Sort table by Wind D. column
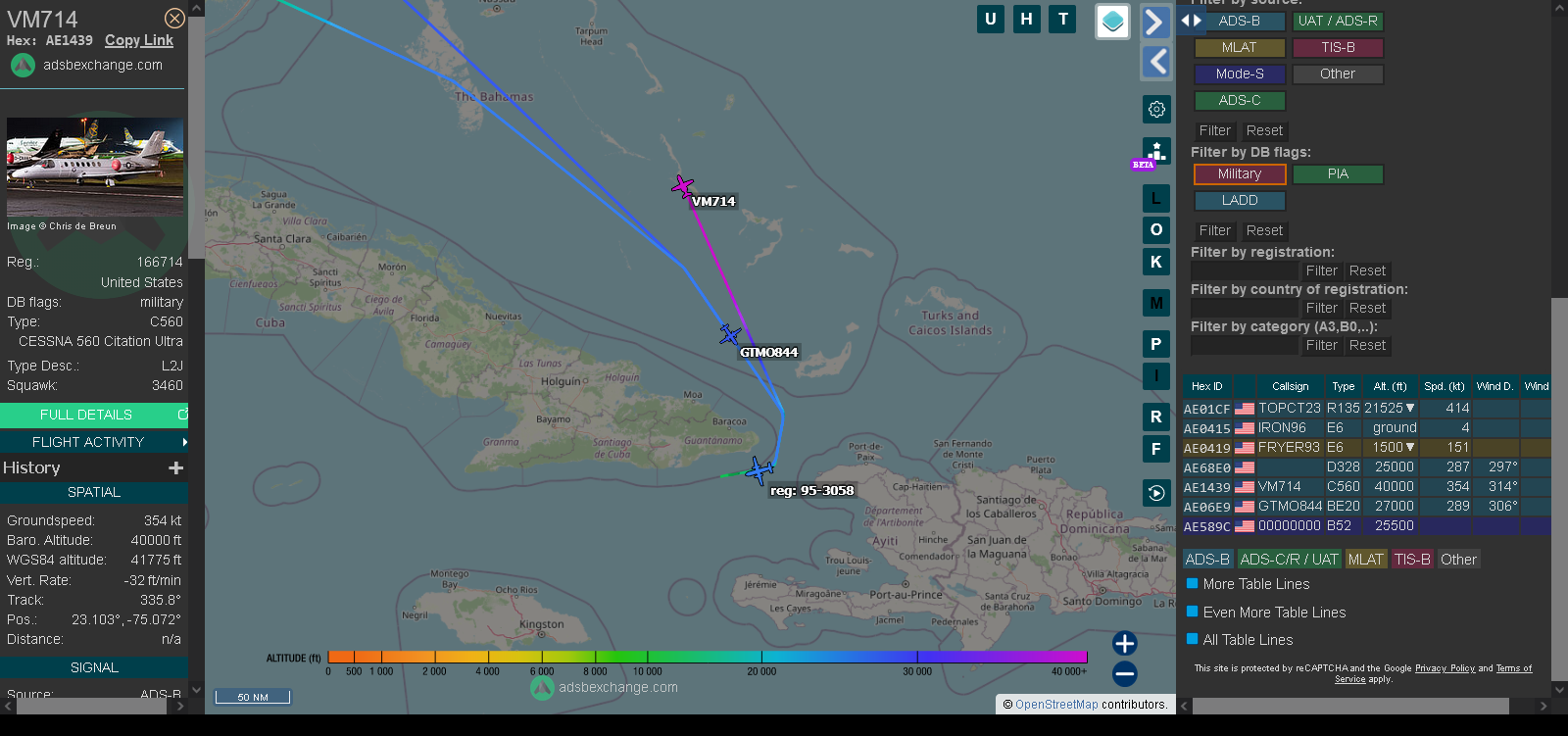Screen dimensions: 1568x736 [1495, 386]
